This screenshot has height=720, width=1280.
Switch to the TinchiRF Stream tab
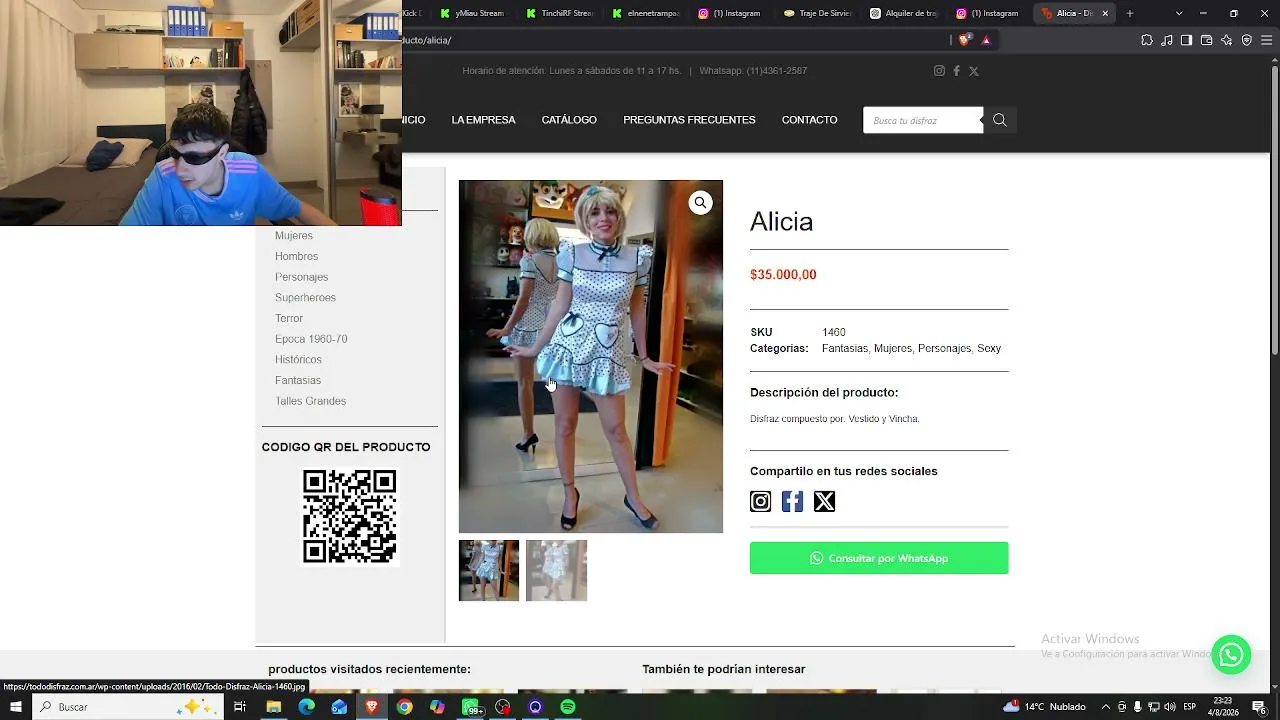(x=558, y=13)
